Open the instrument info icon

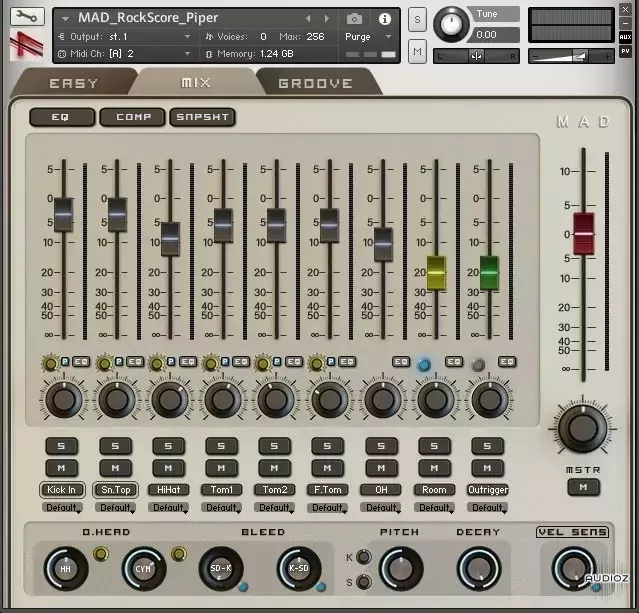[385, 18]
